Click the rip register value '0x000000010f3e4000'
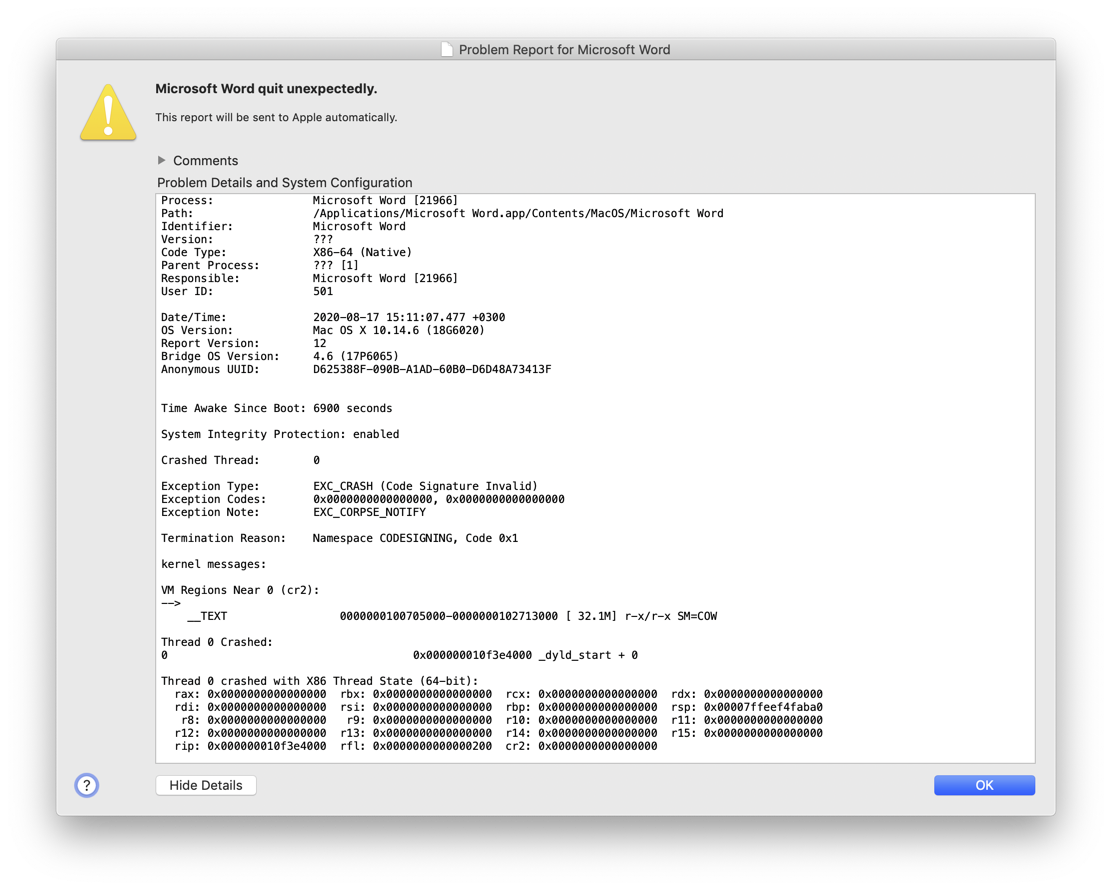1112x890 pixels. pyautogui.click(x=267, y=746)
